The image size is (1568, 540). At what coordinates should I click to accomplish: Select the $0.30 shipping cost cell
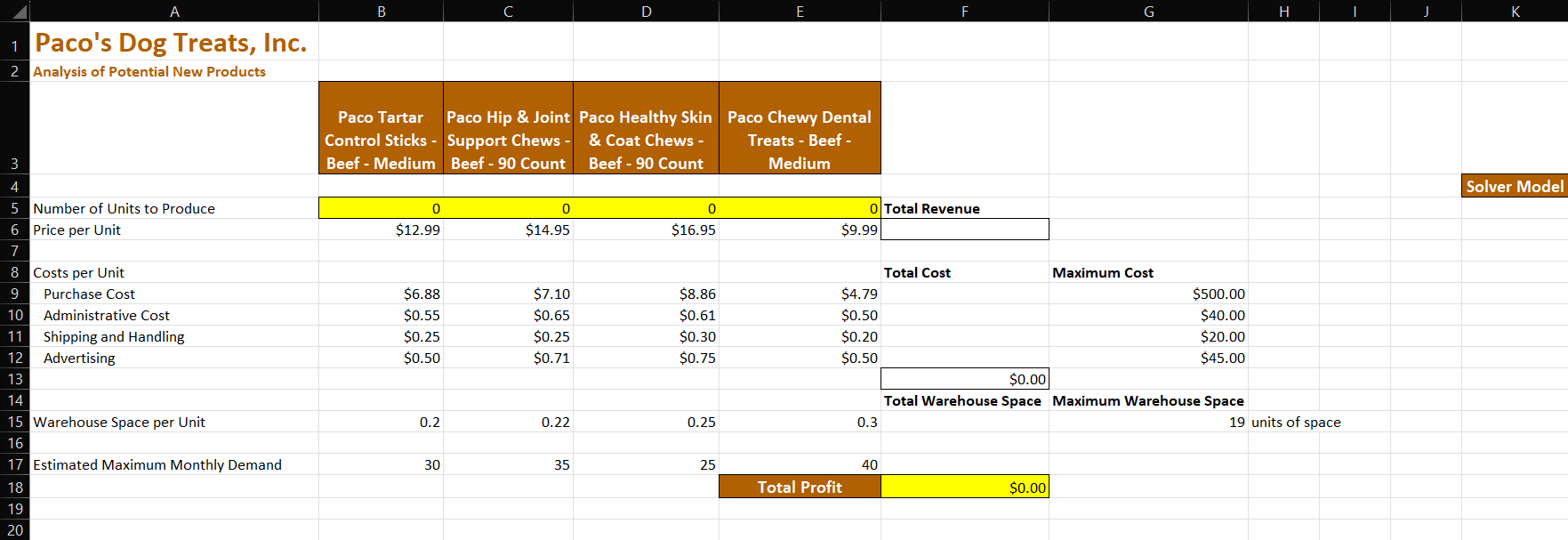pos(646,336)
